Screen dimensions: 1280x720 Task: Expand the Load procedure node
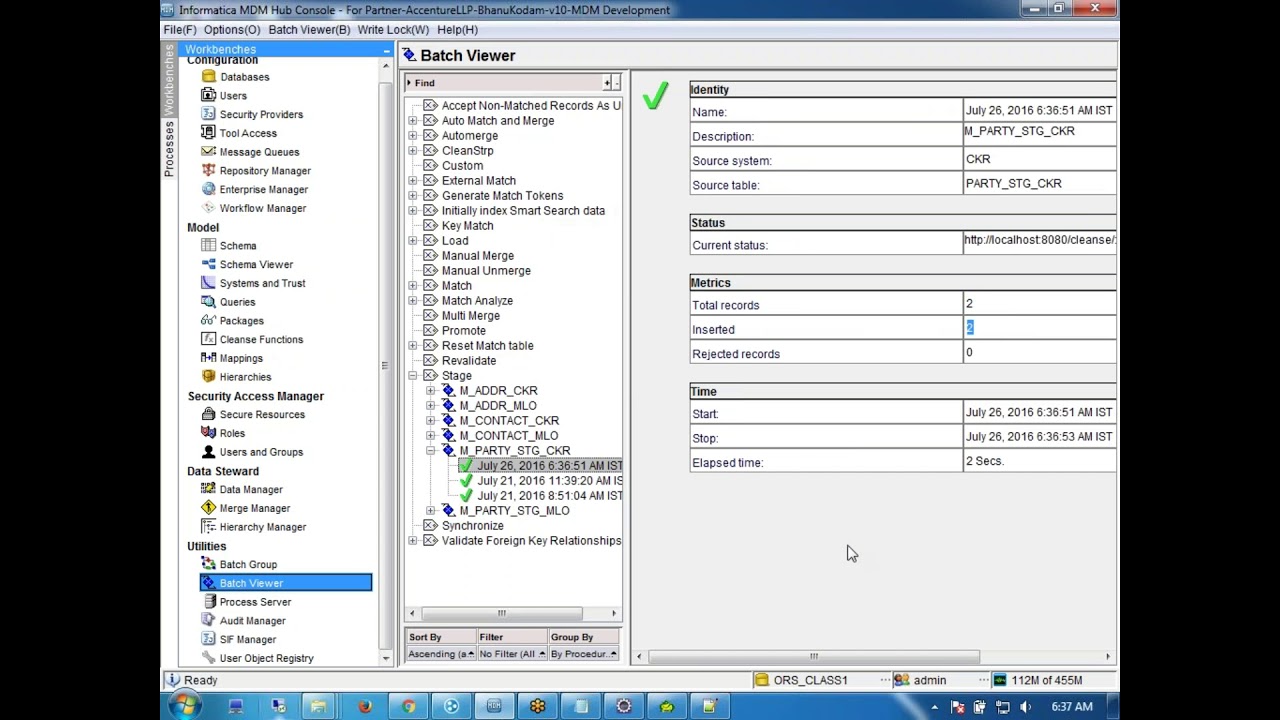click(413, 241)
